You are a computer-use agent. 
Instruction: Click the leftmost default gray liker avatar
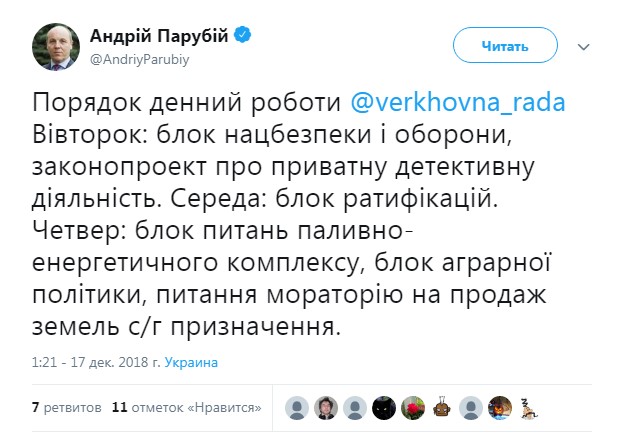[296, 408]
